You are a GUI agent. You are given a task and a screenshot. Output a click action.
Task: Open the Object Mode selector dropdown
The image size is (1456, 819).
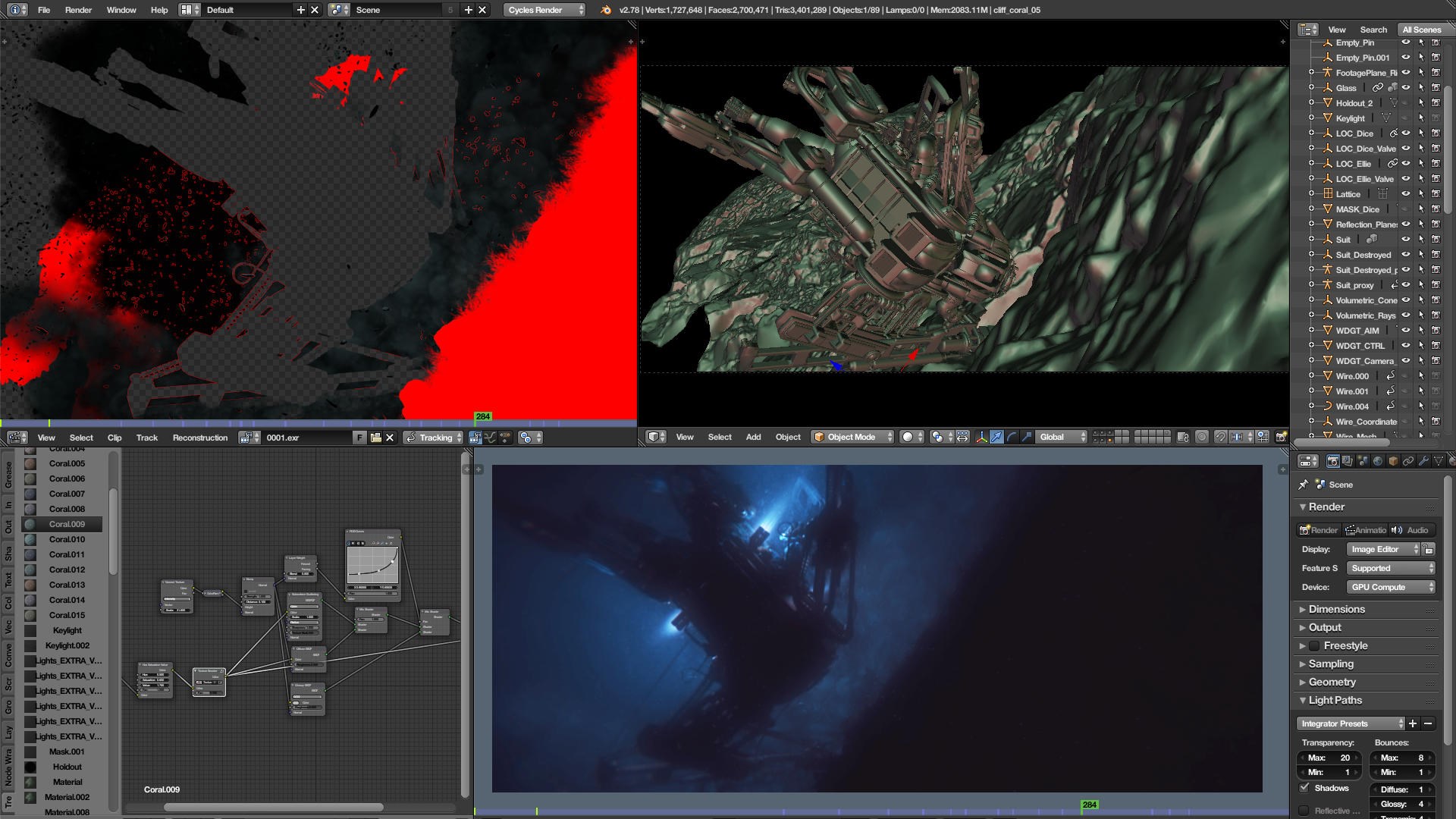click(852, 437)
